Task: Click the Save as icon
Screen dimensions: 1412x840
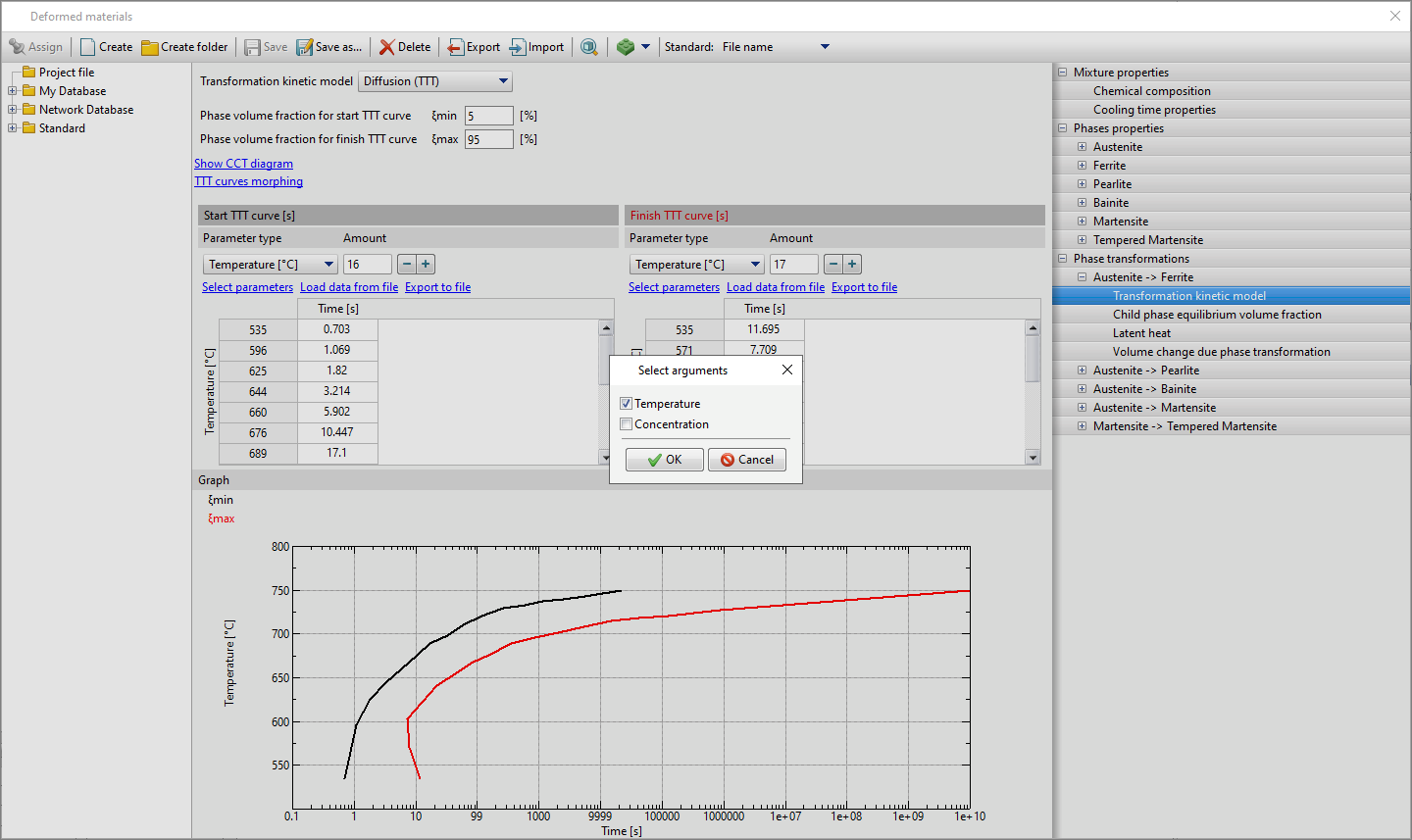Action: (305, 47)
